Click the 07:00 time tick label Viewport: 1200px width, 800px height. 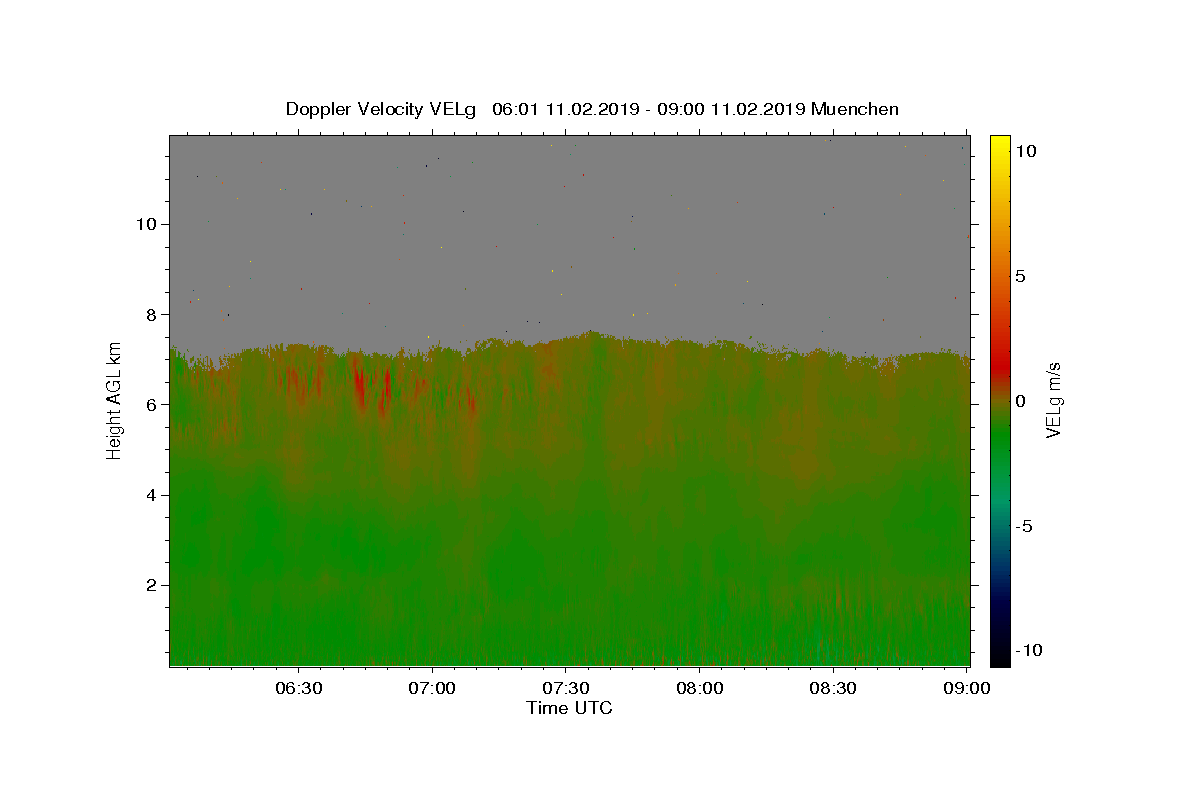click(x=432, y=688)
